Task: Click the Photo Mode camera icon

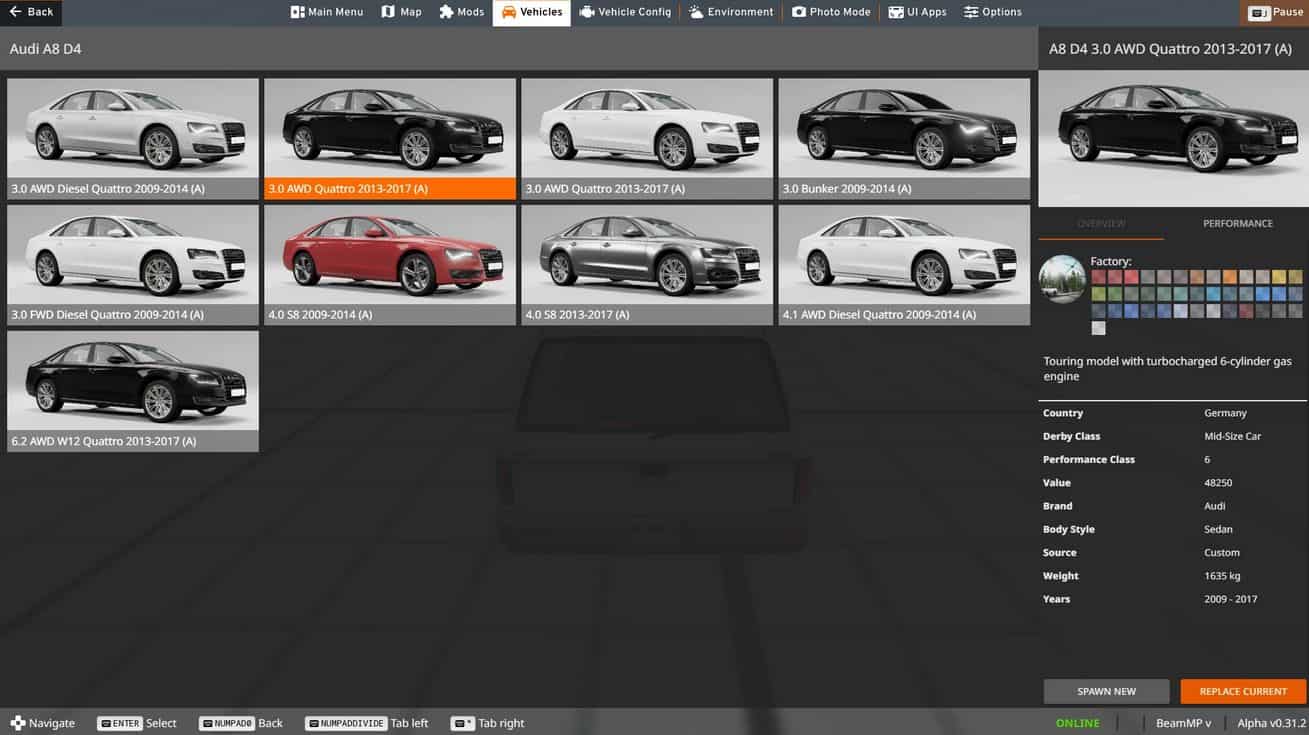Action: click(799, 12)
